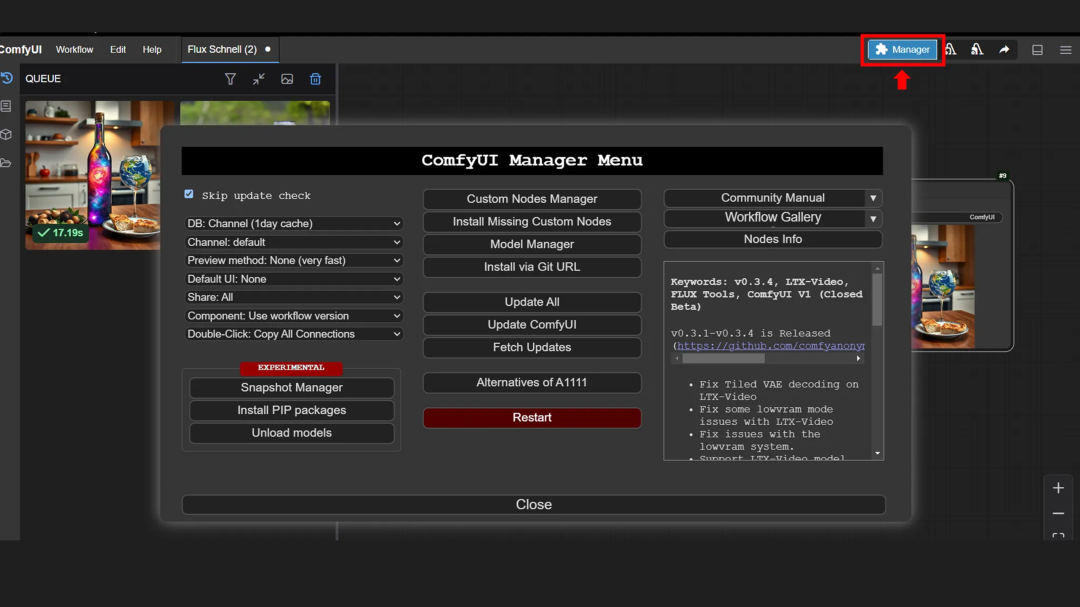
Task: Open the Model Manager
Action: [532, 244]
